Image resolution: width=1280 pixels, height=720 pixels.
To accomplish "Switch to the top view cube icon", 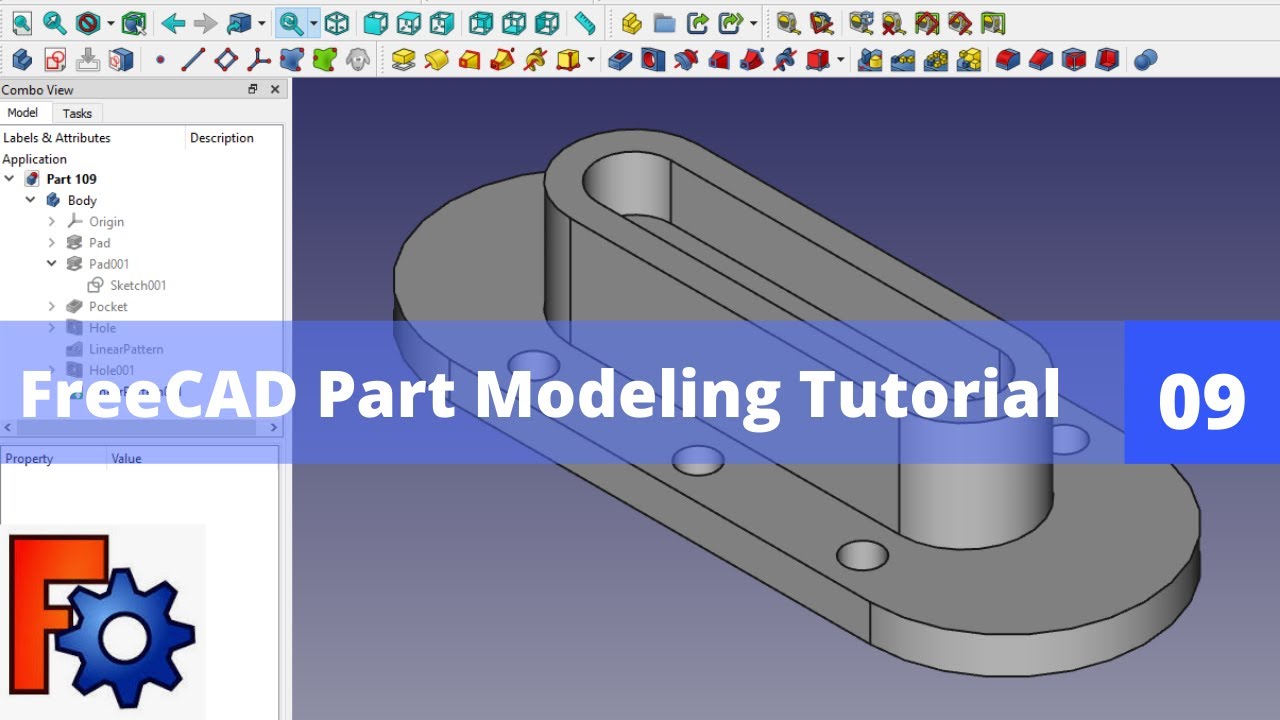I will (x=408, y=22).
